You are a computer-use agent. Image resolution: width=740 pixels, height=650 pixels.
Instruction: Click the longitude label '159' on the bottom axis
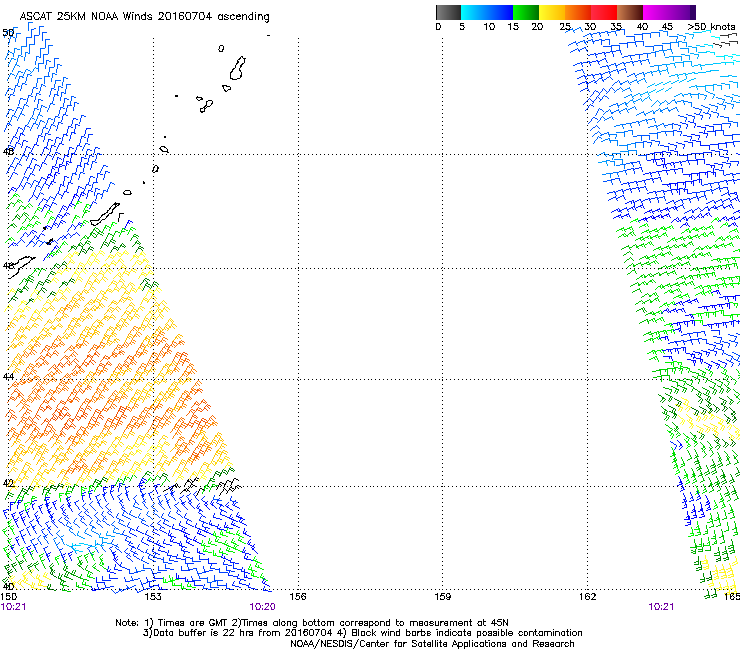click(x=442, y=597)
